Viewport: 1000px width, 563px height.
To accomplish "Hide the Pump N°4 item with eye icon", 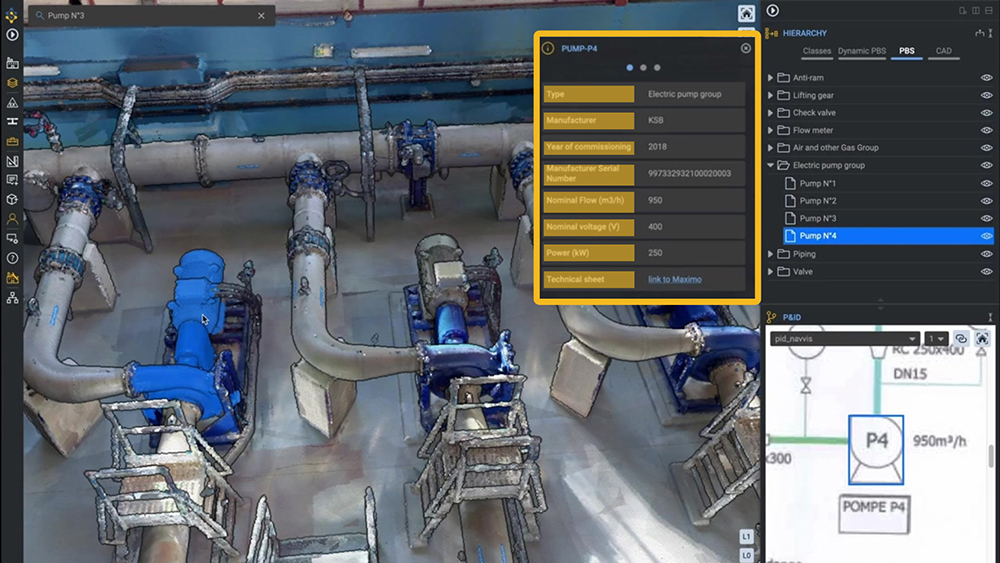I will pyautogui.click(x=986, y=236).
